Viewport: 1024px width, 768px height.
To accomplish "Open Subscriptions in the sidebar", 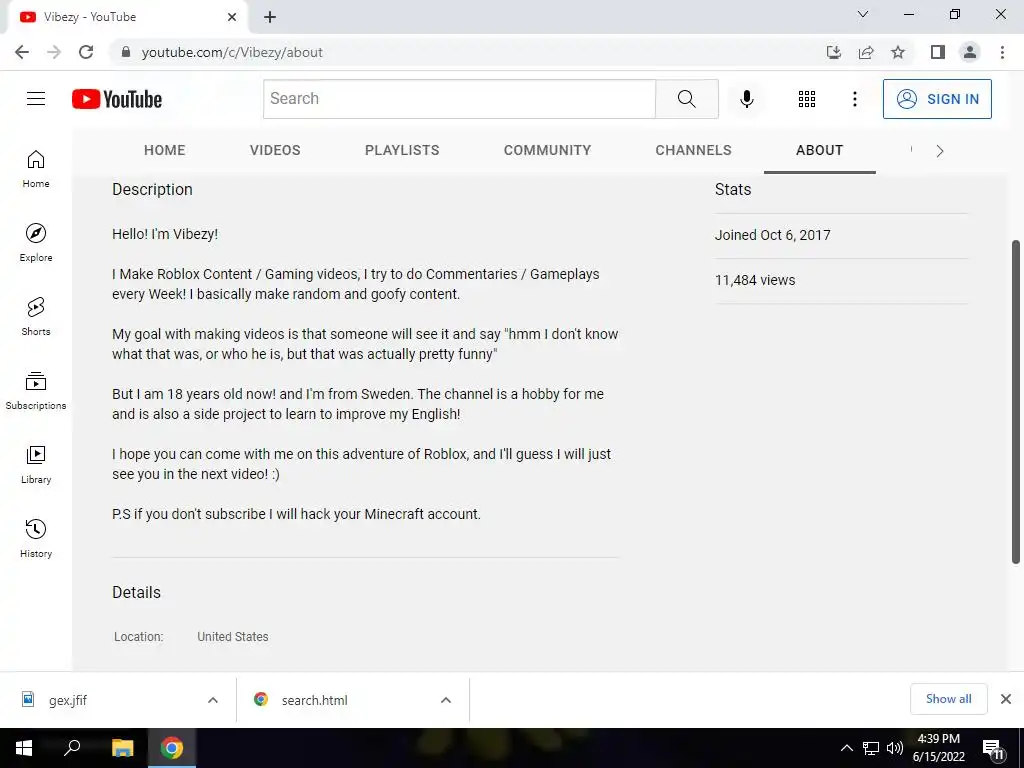I will pos(36,391).
